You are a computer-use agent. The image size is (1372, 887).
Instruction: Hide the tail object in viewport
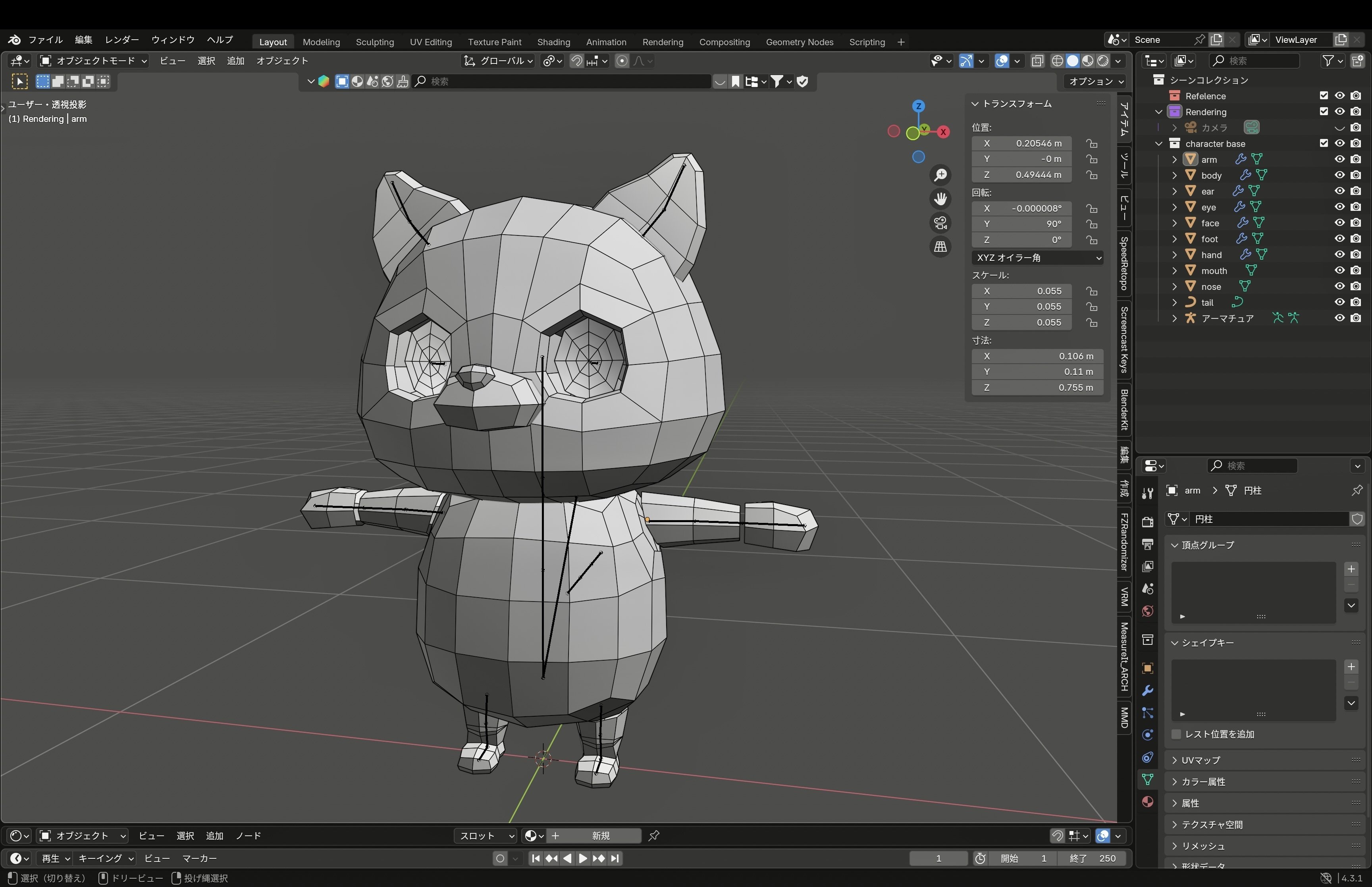pos(1340,303)
